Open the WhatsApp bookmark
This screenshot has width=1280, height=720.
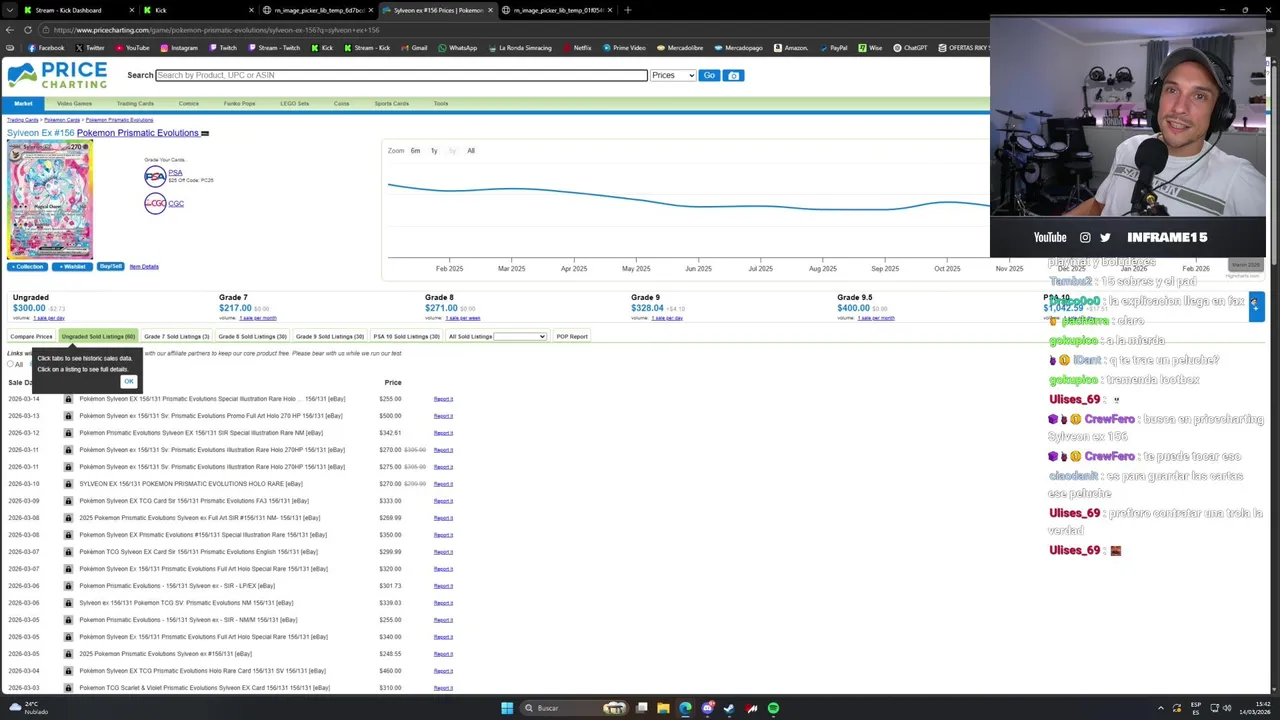click(457, 48)
